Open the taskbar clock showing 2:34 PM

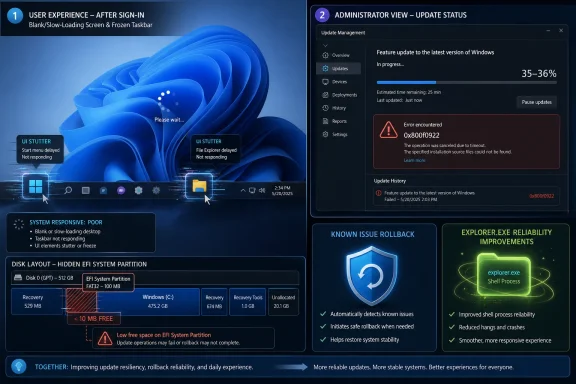pos(282,191)
